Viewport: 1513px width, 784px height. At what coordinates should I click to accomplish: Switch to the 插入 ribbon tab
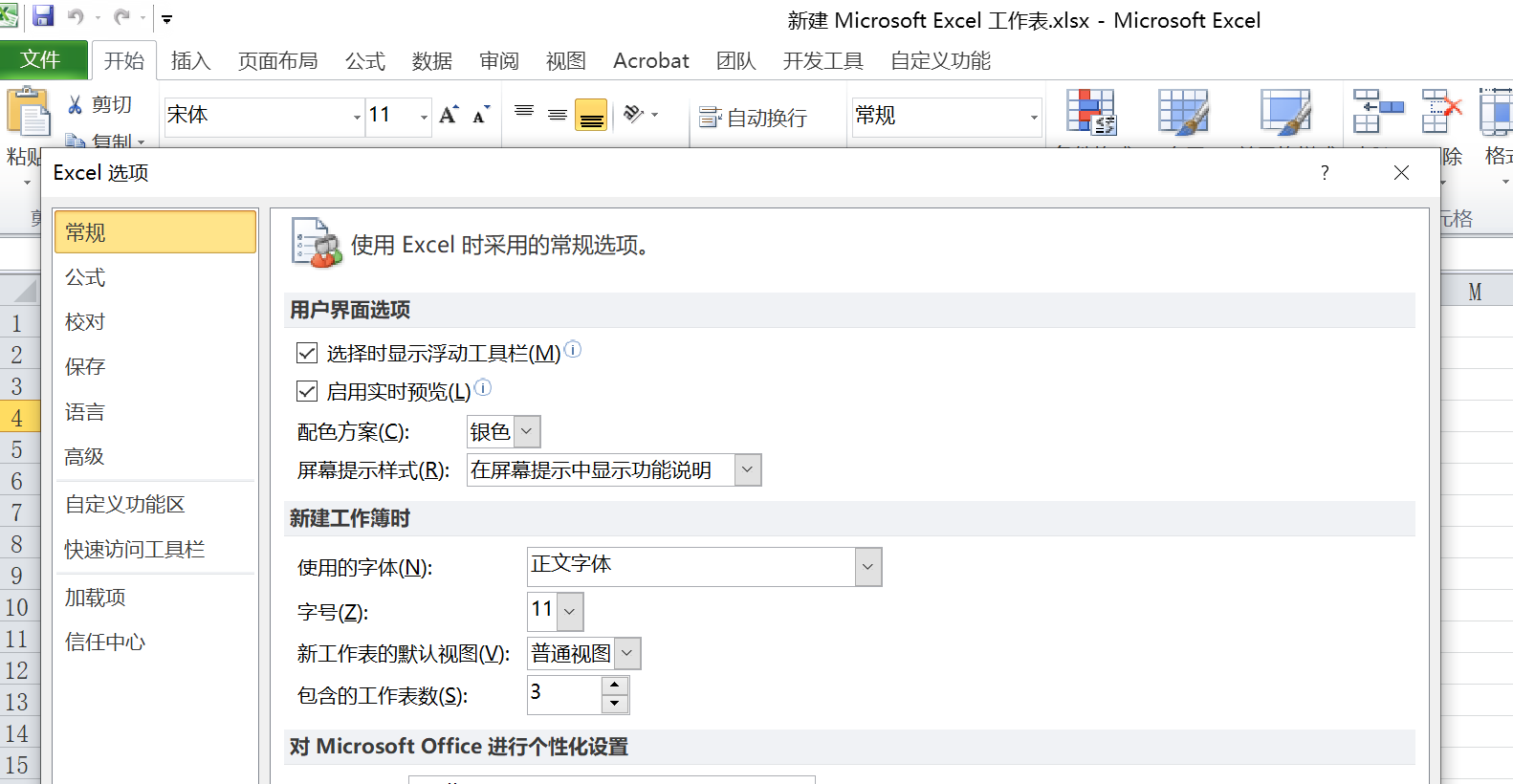click(190, 61)
